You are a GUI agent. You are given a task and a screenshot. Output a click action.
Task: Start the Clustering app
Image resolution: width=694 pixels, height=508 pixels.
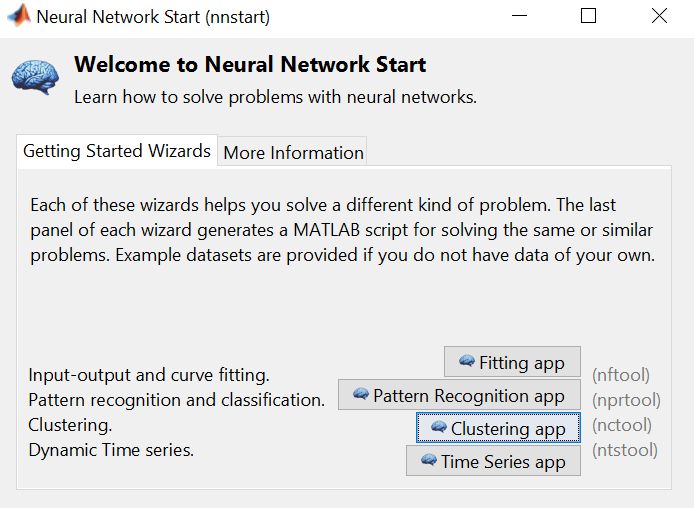498,428
